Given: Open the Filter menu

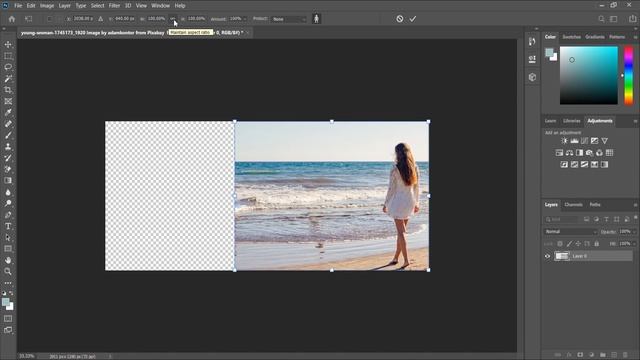Looking at the screenshot, I should pyautogui.click(x=114, y=6).
